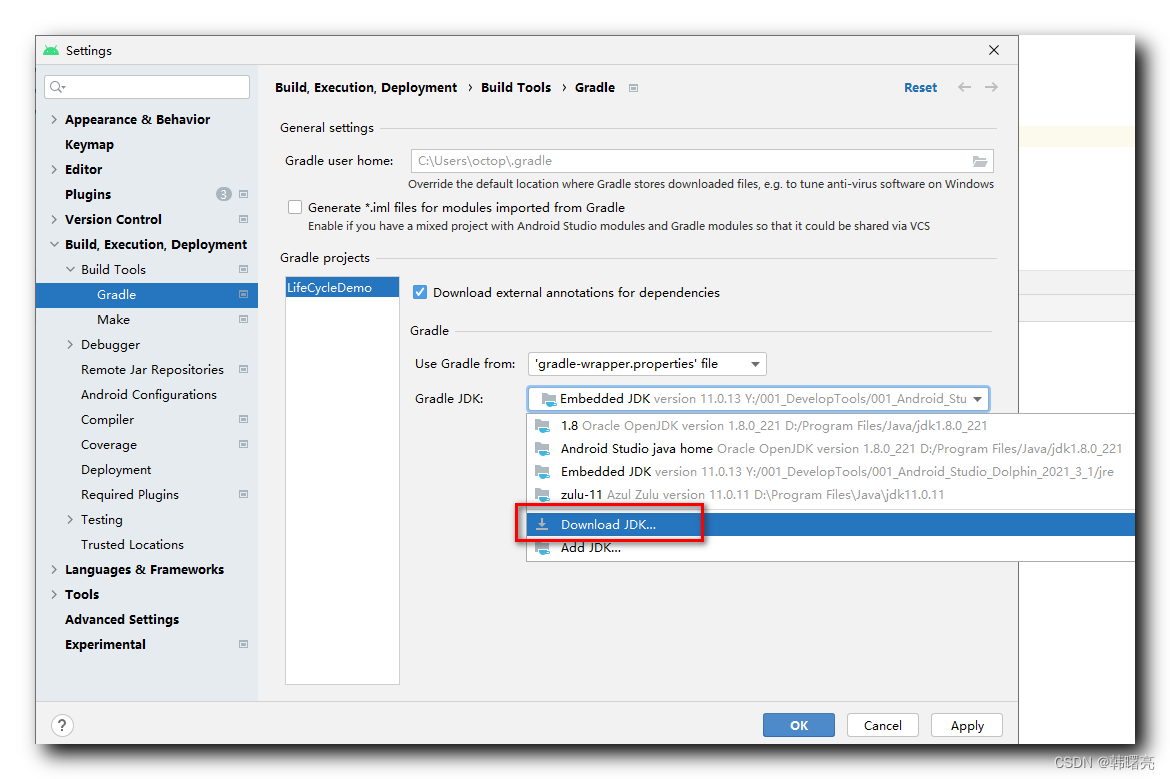This screenshot has height=779, width=1170.
Task: Click the folder icon in Gradle user home field
Action: pos(981,161)
